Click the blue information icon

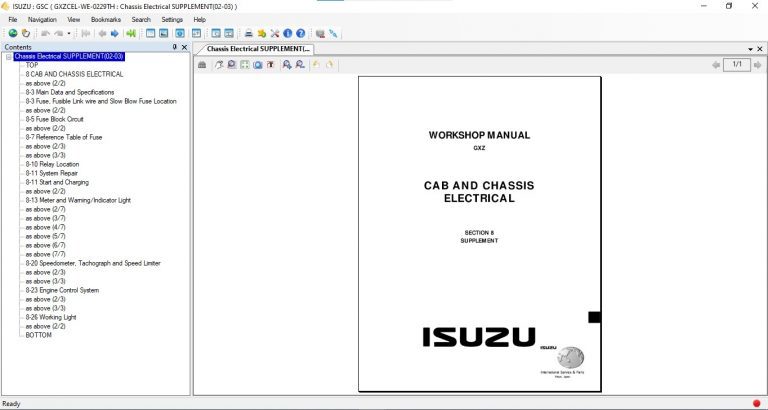coord(288,33)
